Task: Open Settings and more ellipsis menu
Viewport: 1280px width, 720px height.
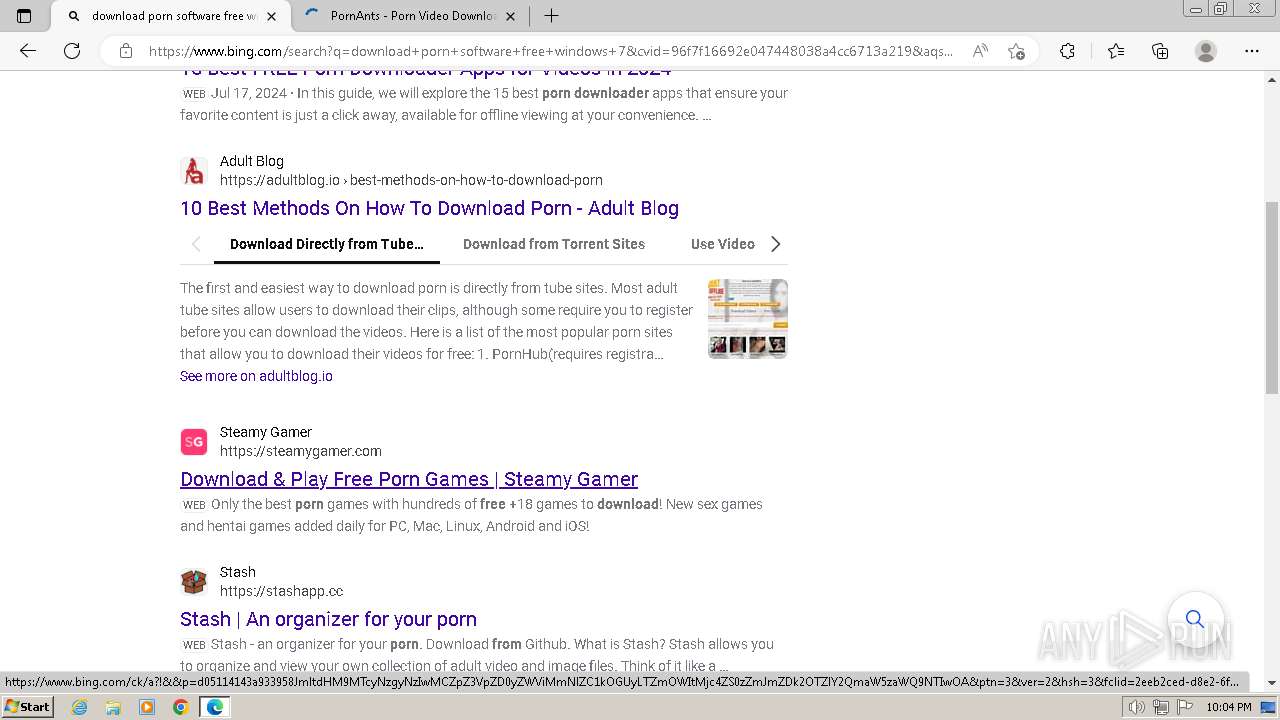Action: coord(1252,51)
